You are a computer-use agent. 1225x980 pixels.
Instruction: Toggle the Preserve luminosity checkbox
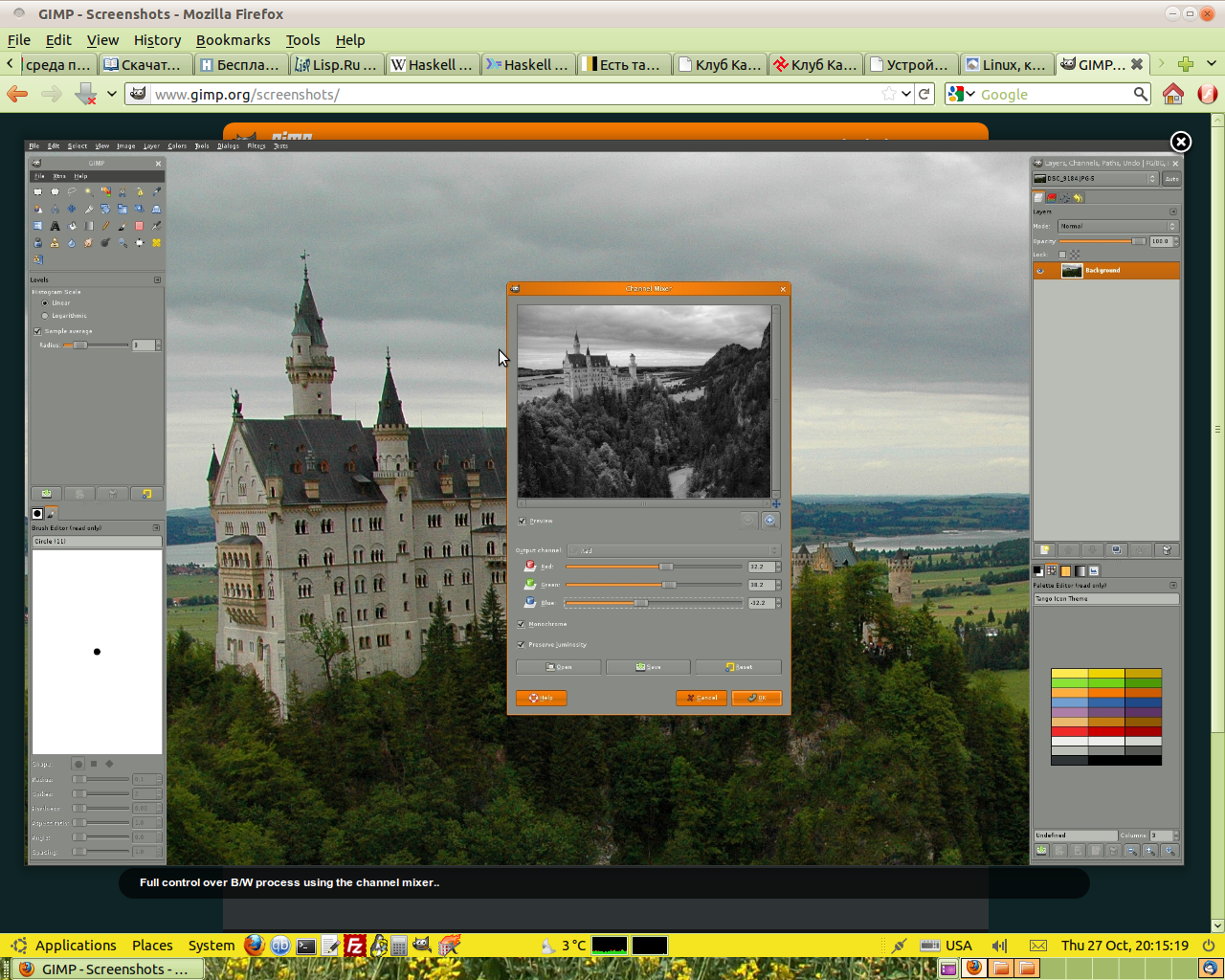pyautogui.click(x=523, y=644)
